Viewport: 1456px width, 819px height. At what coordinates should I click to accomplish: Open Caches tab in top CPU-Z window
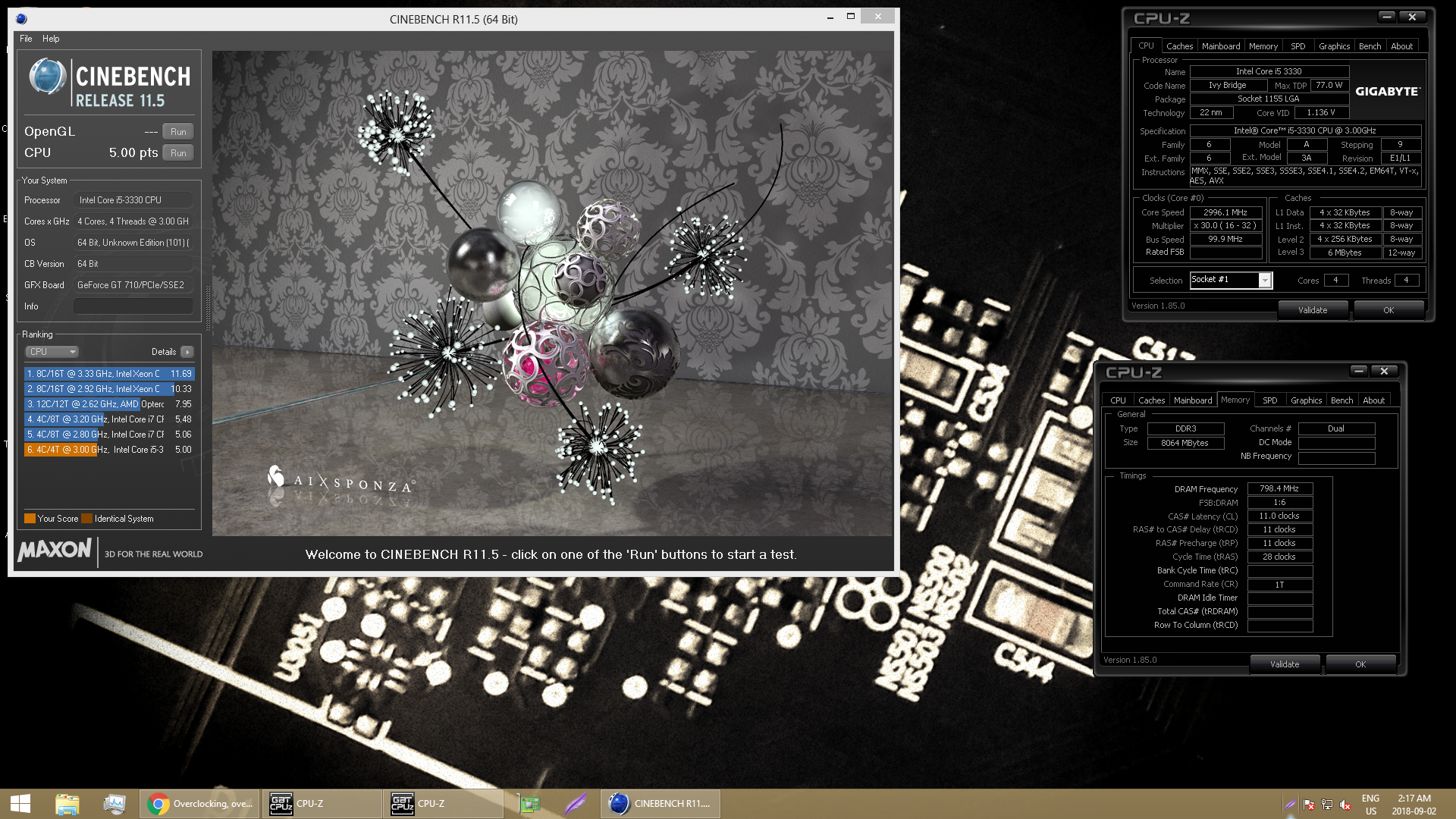pos(1179,46)
